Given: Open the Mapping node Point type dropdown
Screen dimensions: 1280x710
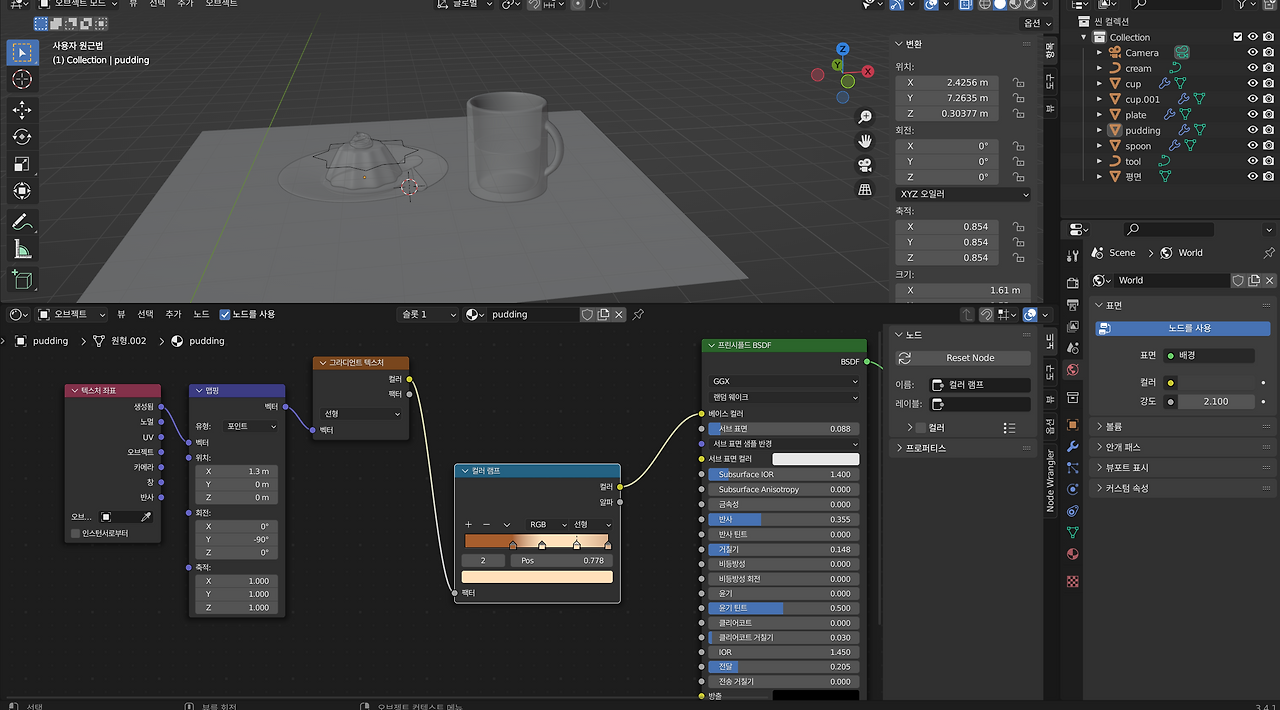Looking at the screenshot, I should (x=251, y=426).
